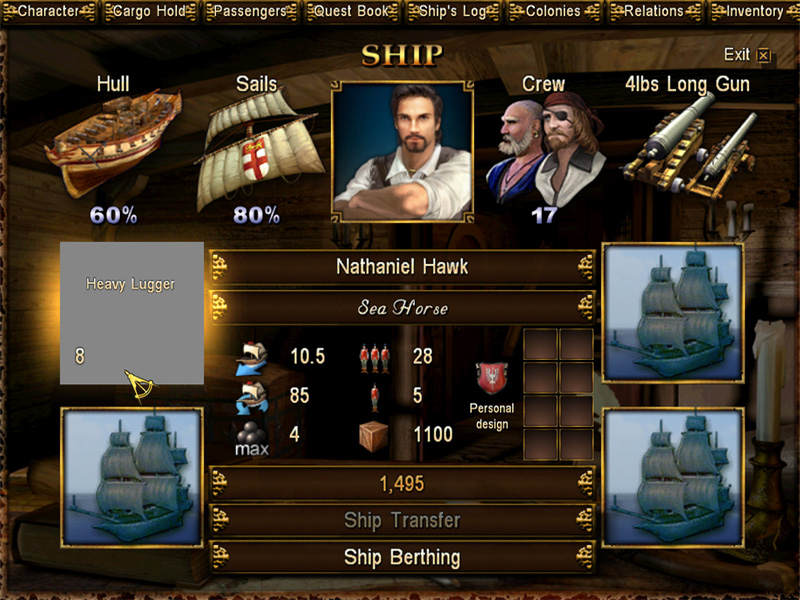800x600 pixels.
Task: Open the Ship's Log tab
Action: coord(453,11)
